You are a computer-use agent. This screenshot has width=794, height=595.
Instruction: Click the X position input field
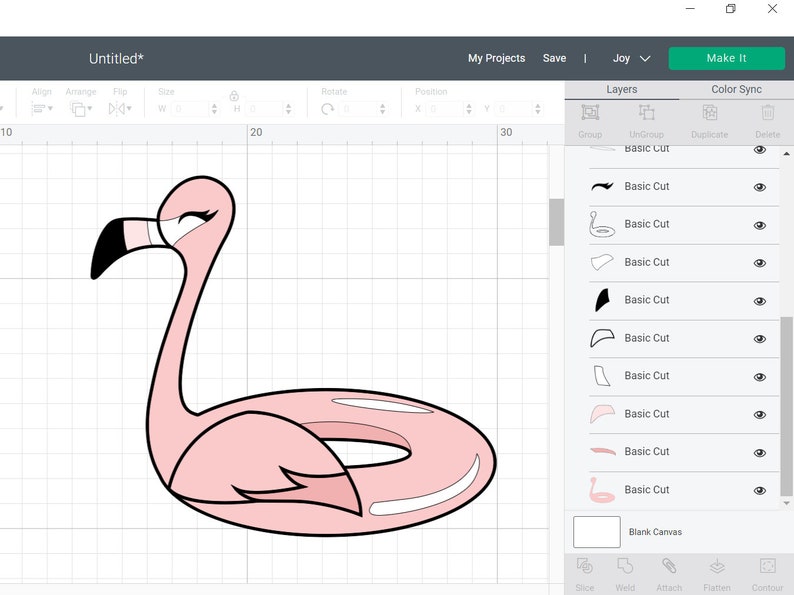tap(446, 108)
